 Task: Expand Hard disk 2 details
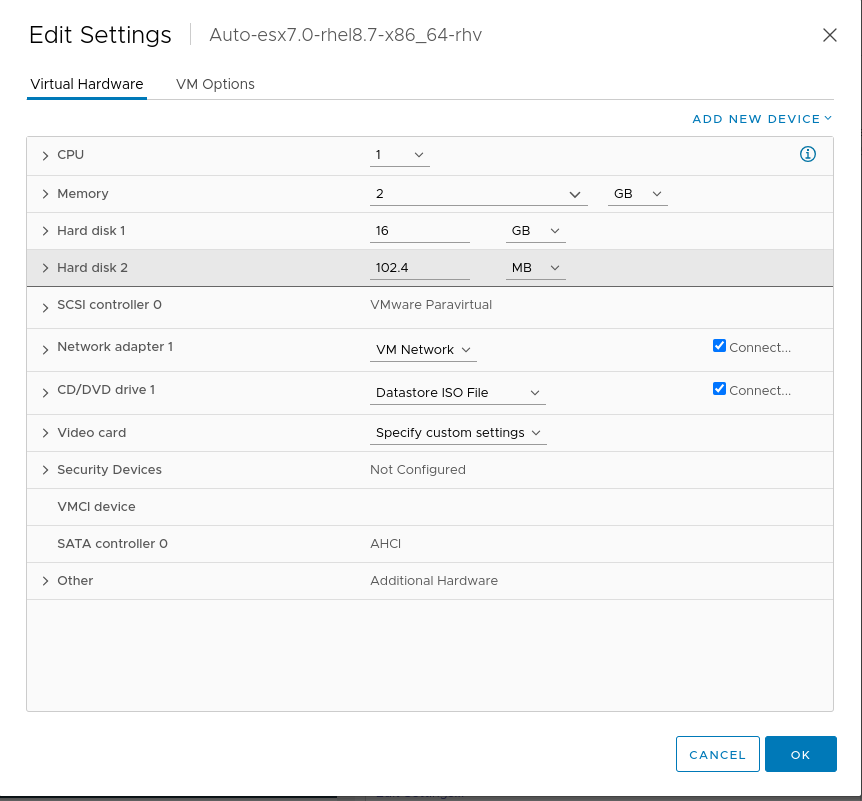coord(45,268)
